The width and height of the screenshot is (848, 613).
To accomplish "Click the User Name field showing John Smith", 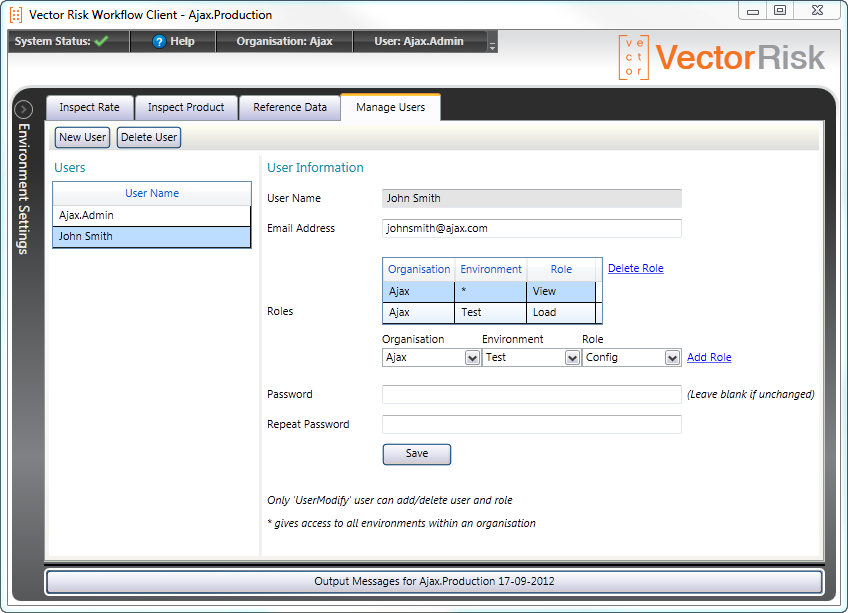I will tap(532, 199).
